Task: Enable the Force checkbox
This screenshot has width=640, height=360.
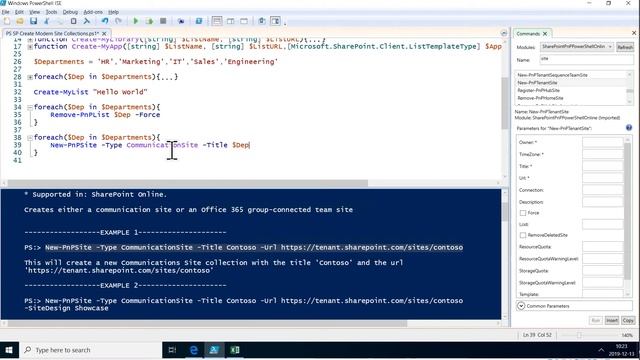Action: (x=523, y=213)
